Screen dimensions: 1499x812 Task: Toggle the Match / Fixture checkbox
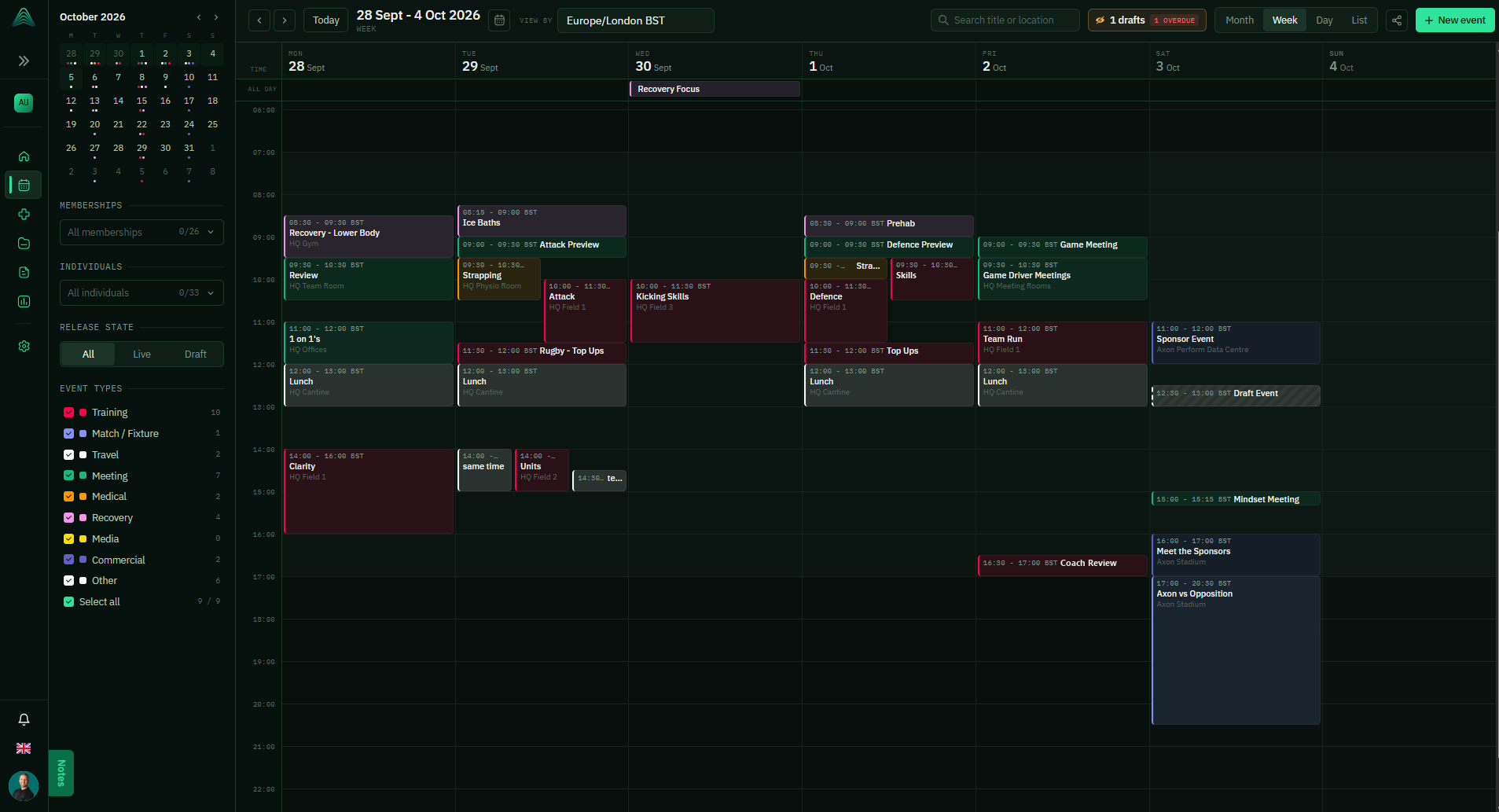point(68,434)
